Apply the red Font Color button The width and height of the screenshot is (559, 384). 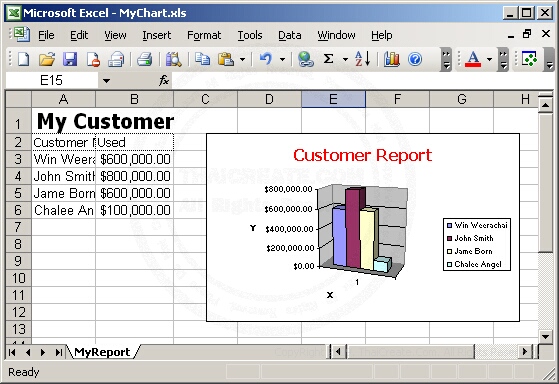473,59
